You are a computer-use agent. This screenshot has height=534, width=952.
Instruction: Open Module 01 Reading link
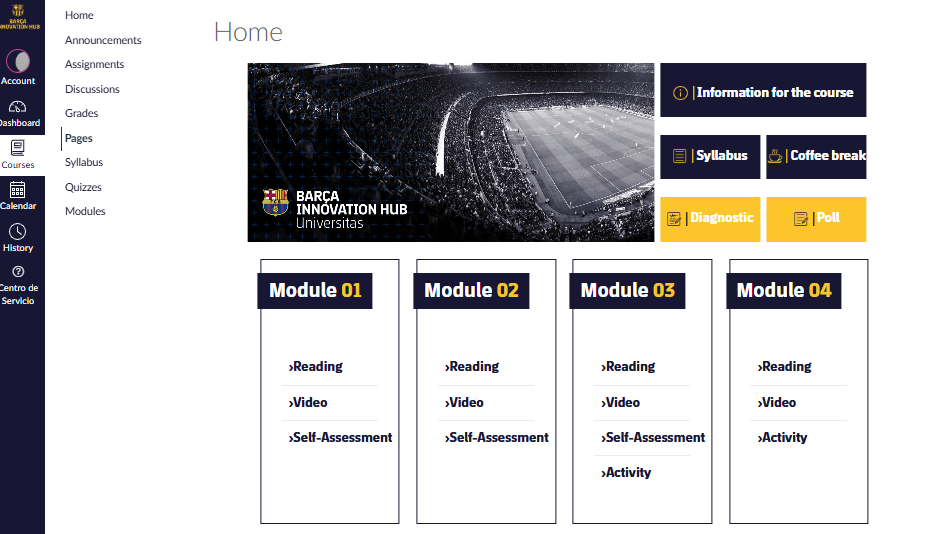pyautogui.click(x=316, y=367)
